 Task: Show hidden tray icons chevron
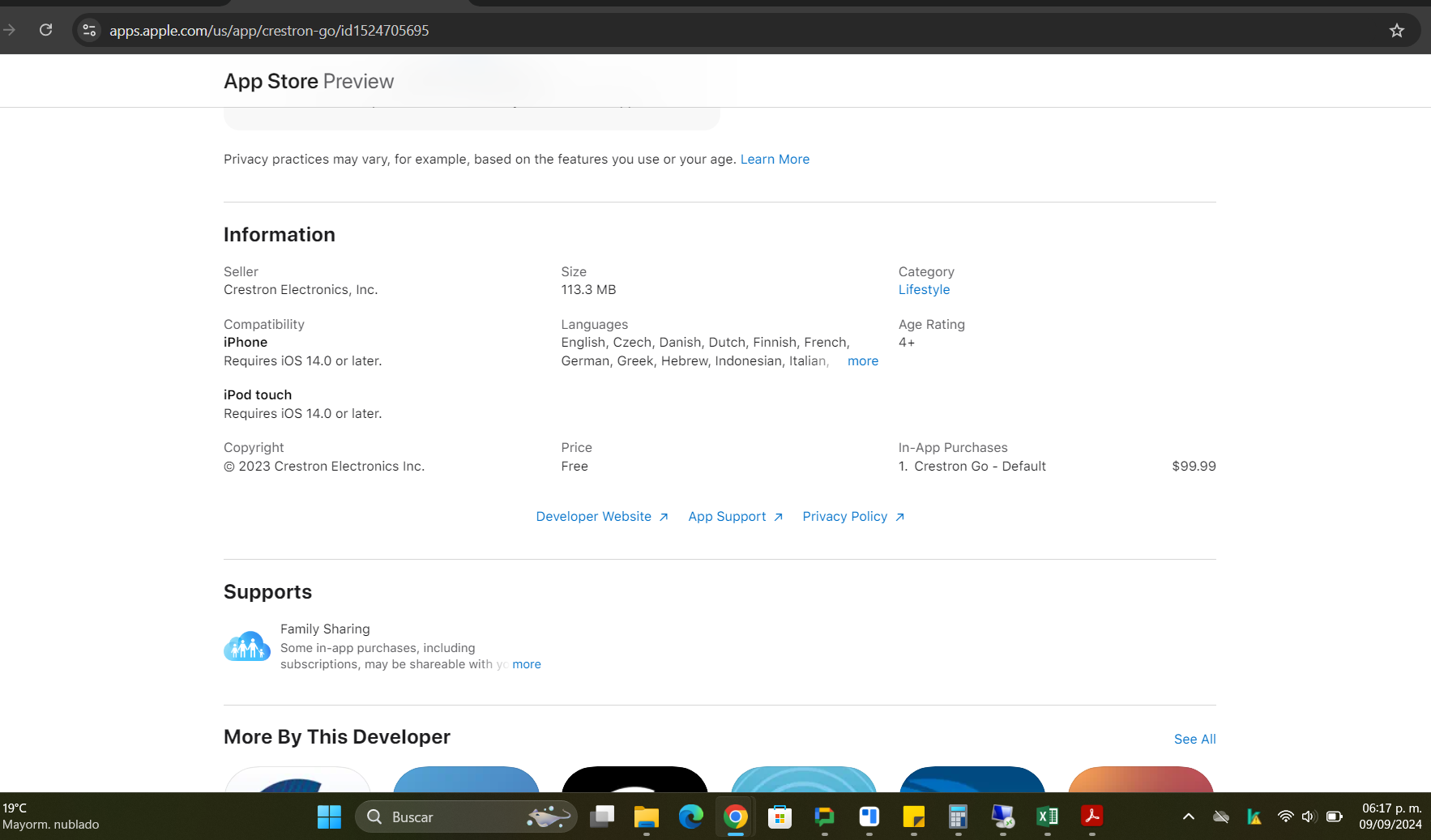(1189, 817)
